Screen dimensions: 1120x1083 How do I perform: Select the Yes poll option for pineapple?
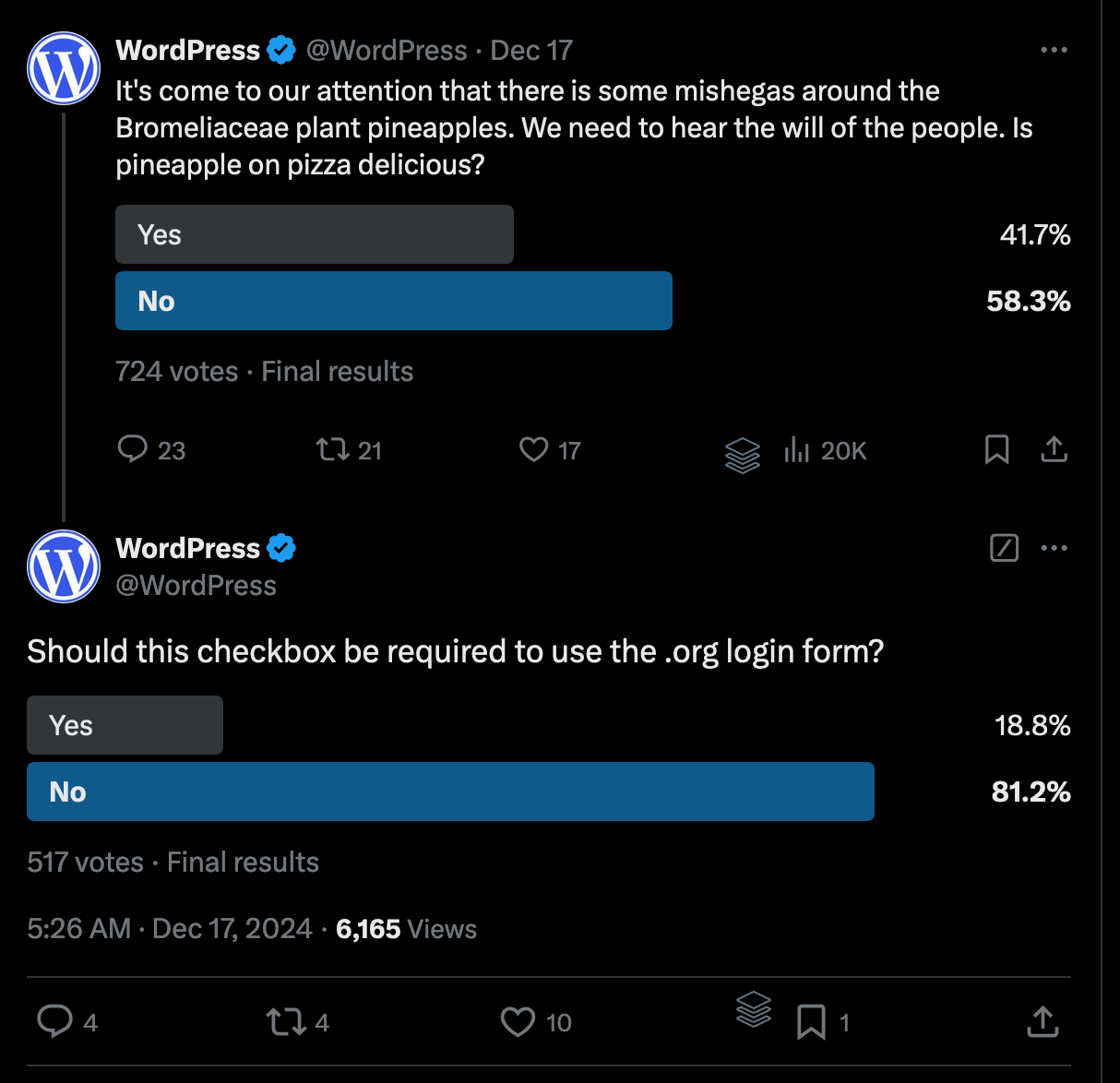(x=314, y=234)
